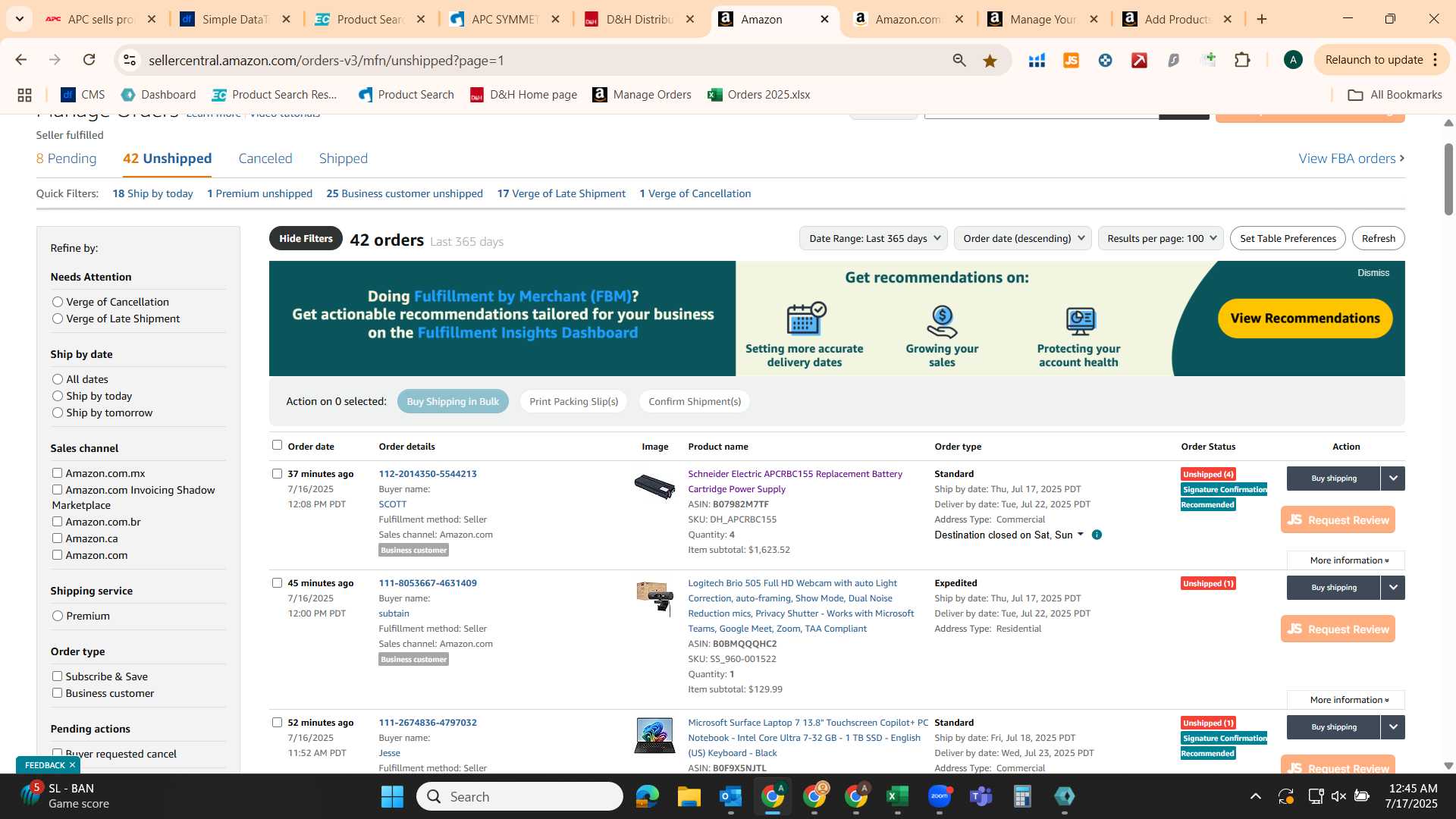Viewport: 1456px width, 819px height.
Task: Open Outlook from taskbar
Action: point(730,796)
